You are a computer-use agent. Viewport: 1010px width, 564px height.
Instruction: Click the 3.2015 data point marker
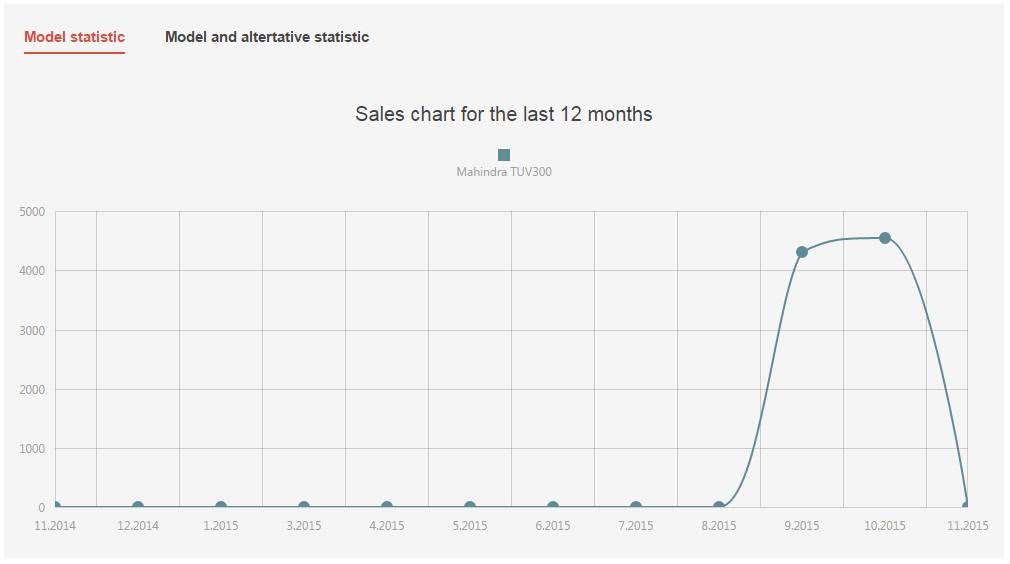(304, 507)
